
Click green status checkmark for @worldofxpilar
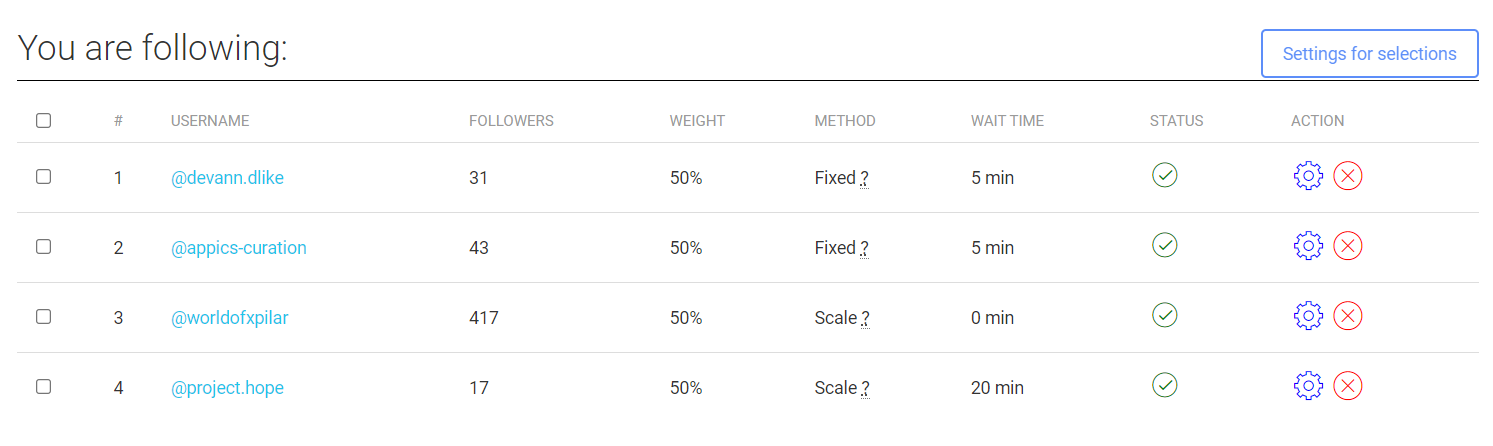point(1165,316)
